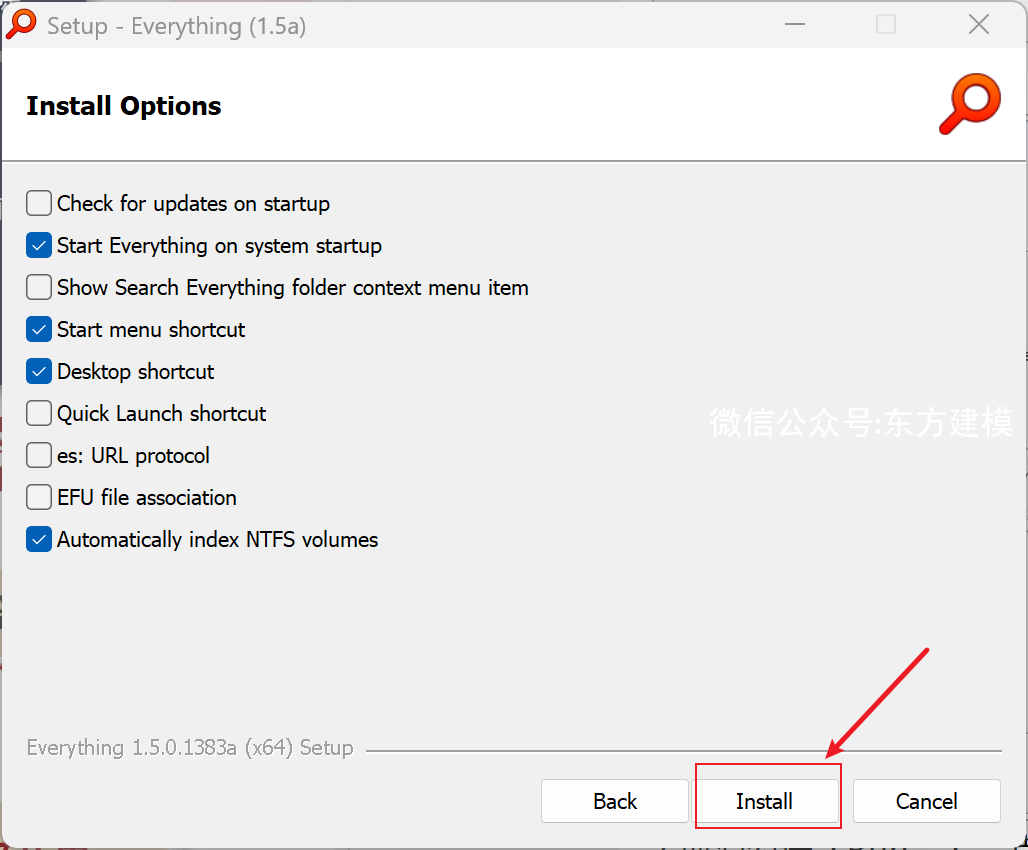Click Everything 1.5.0.1383a (x64) Setup text

point(190,747)
